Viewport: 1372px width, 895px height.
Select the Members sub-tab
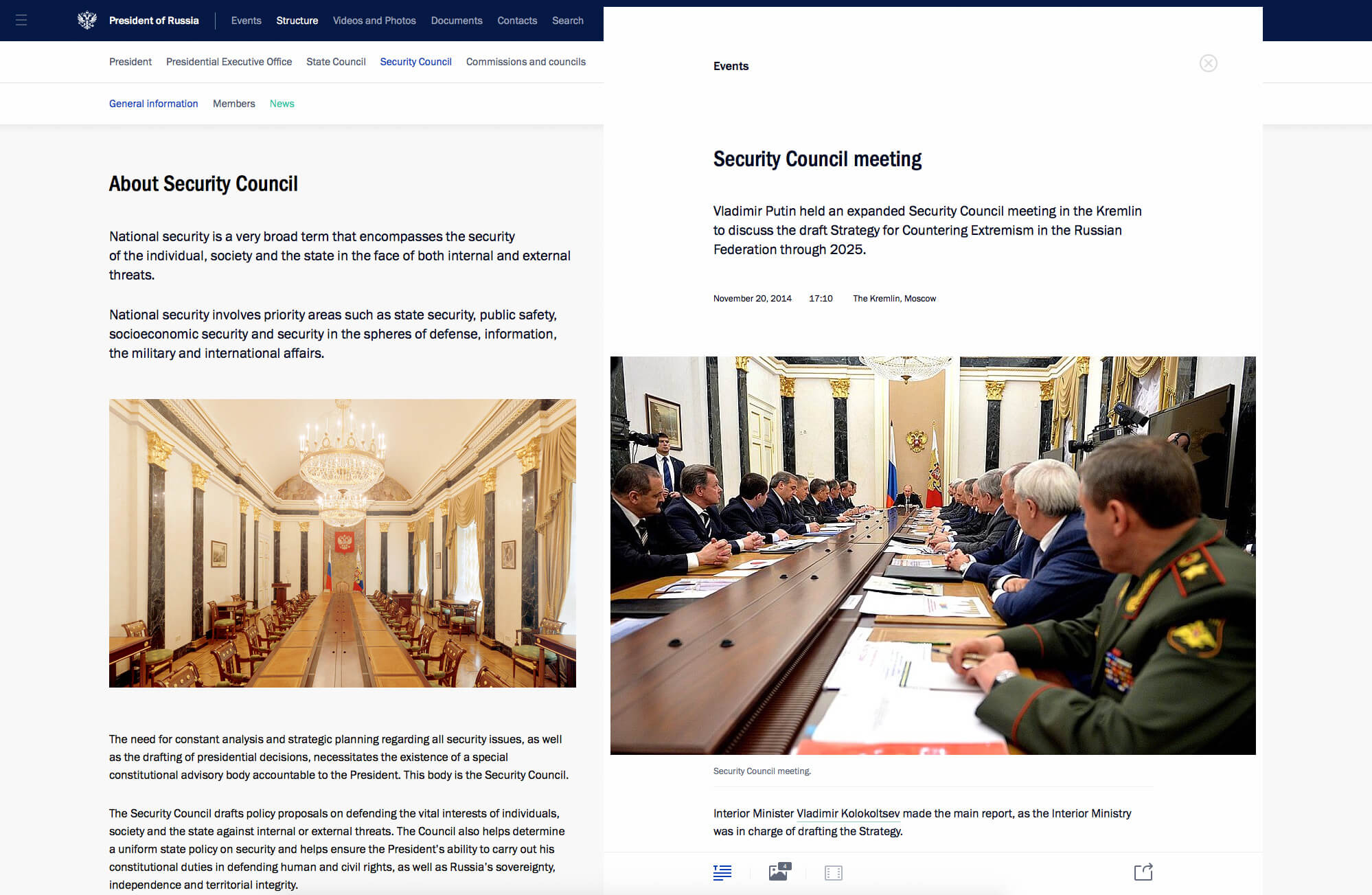tap(233, 104)
